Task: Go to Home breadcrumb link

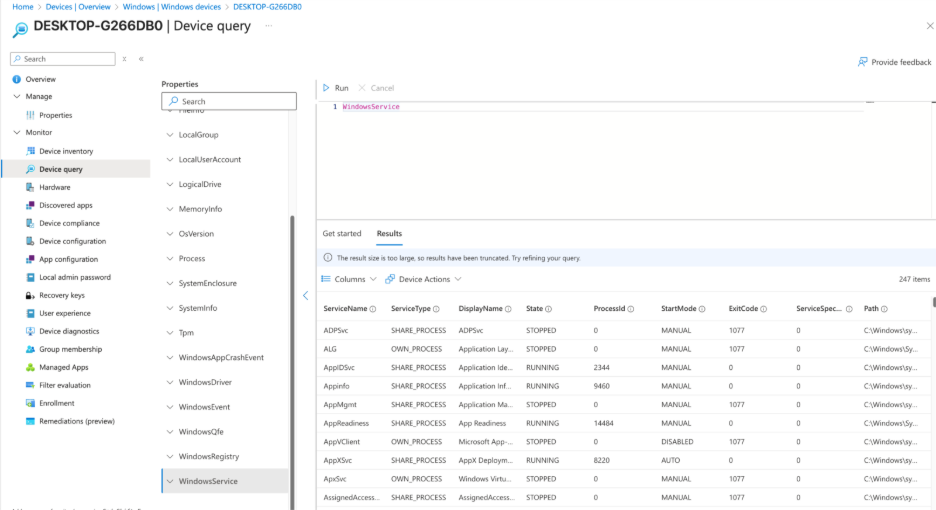Action: pyautogui.click(x=22, y=7)
